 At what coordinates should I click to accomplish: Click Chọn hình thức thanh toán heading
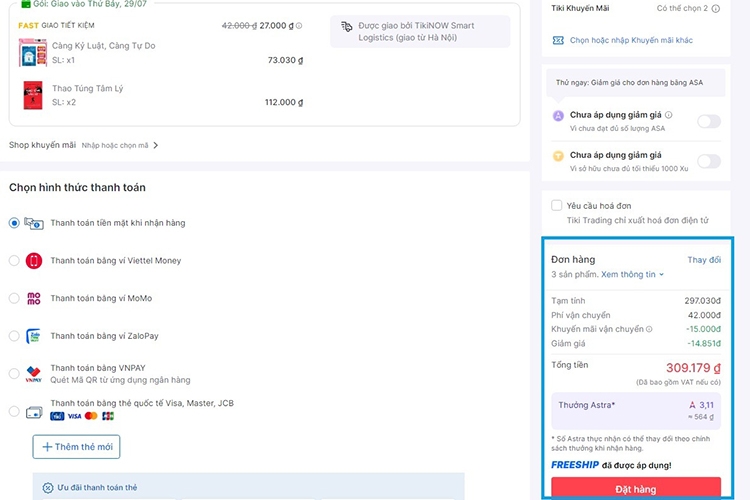pos(77,187)
